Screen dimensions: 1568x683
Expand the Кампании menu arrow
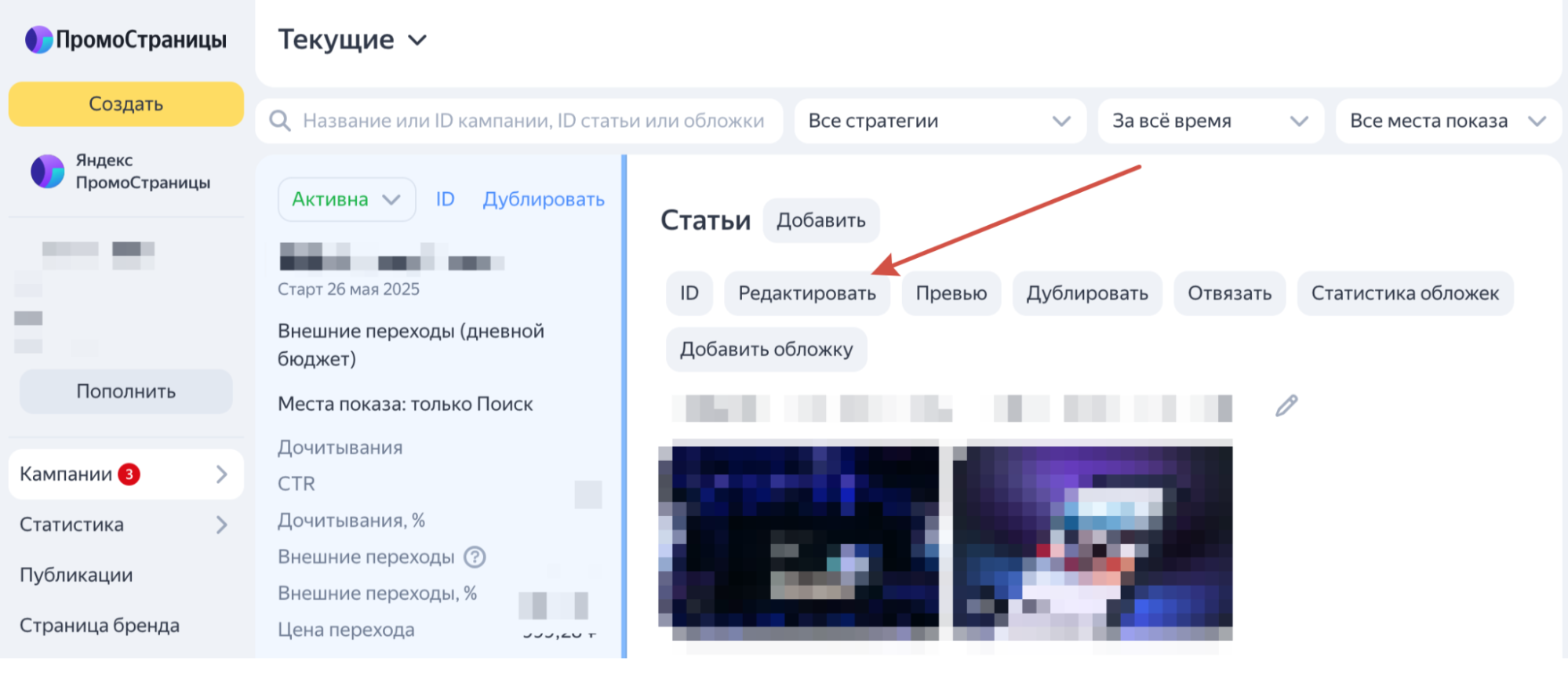pyautogui.click(x=222, y=474)
